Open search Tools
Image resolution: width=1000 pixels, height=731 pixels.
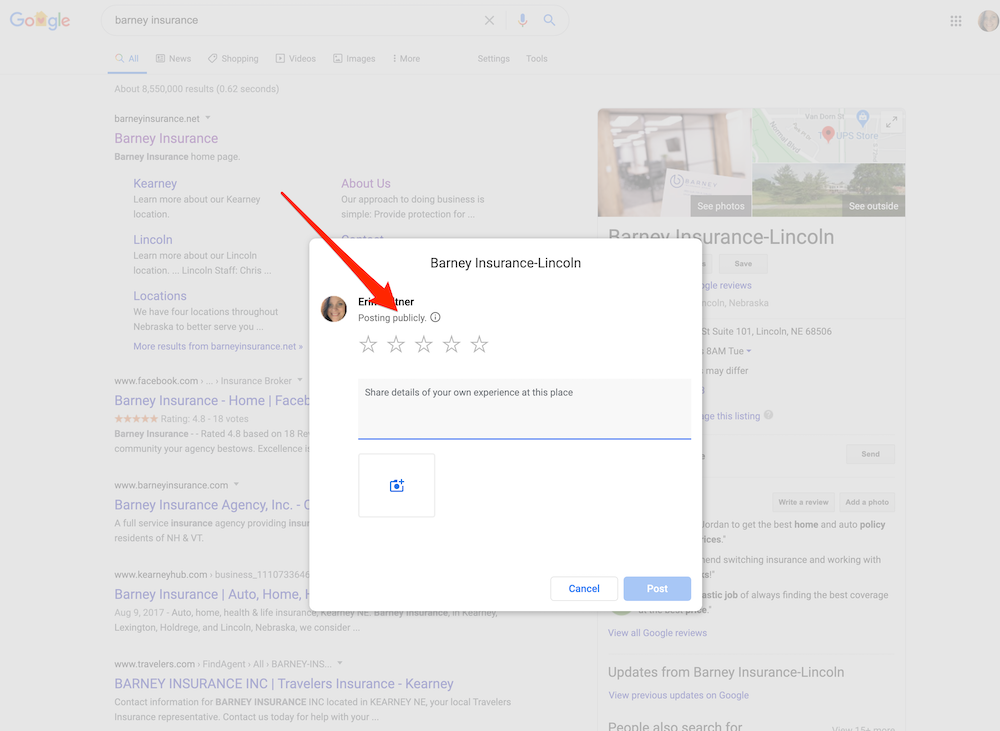pyautogui.click(x=537, y=59)
